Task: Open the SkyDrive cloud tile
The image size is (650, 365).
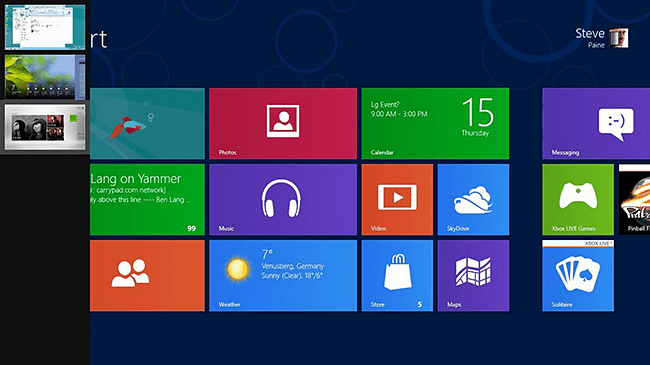Action: click(x=473, y=200)
